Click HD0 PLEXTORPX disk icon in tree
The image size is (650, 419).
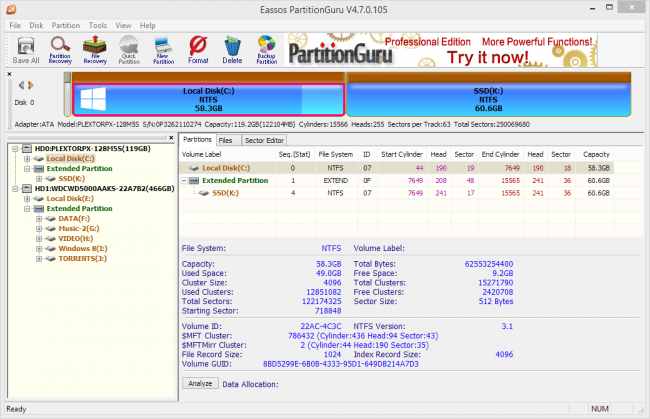(27, 148)
